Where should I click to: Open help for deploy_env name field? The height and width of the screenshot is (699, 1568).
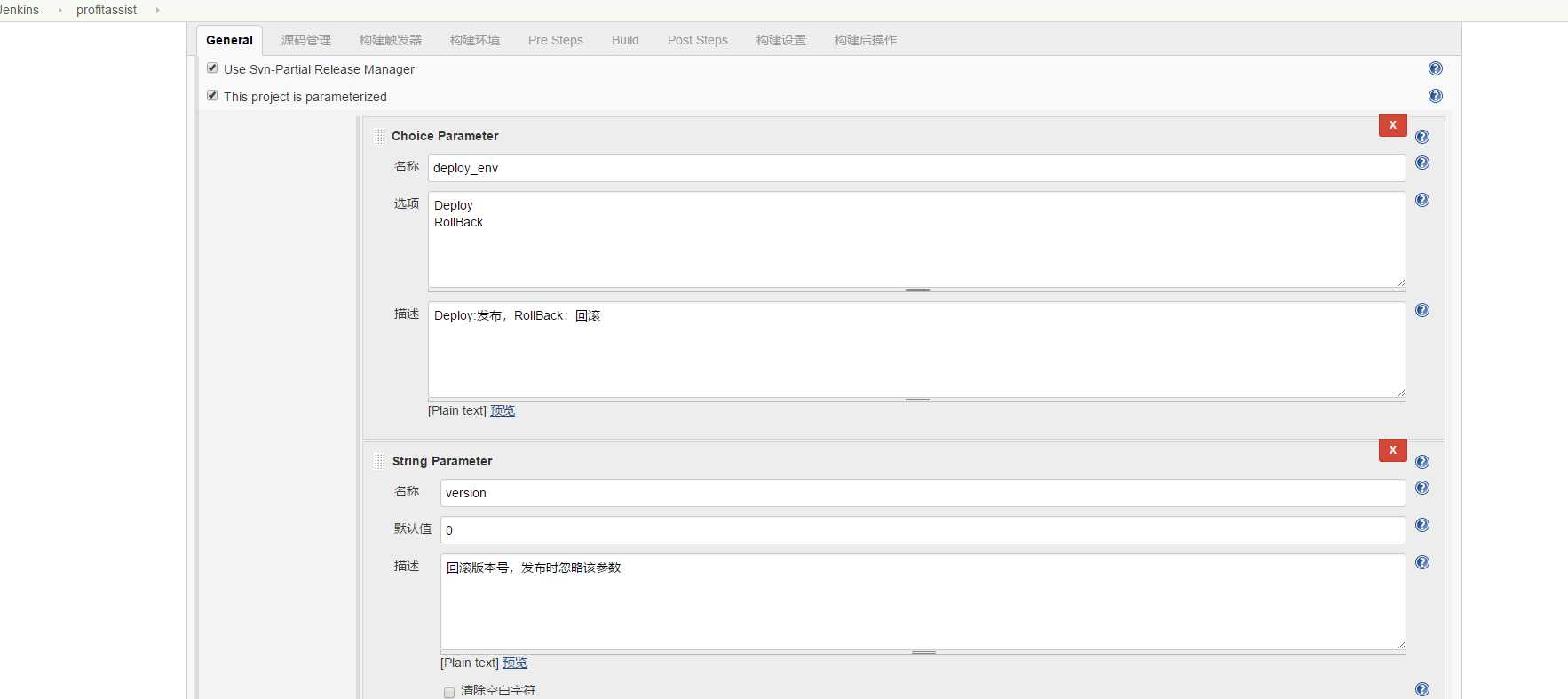coord(1422,163)
